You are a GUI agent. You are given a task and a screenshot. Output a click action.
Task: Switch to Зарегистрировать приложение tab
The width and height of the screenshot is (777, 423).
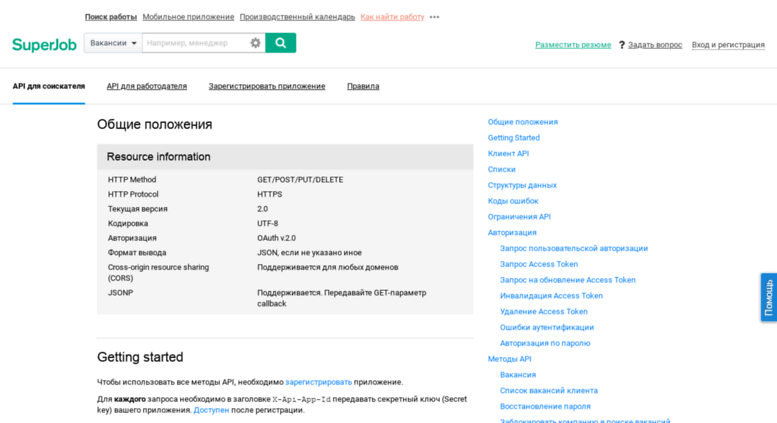267,86
